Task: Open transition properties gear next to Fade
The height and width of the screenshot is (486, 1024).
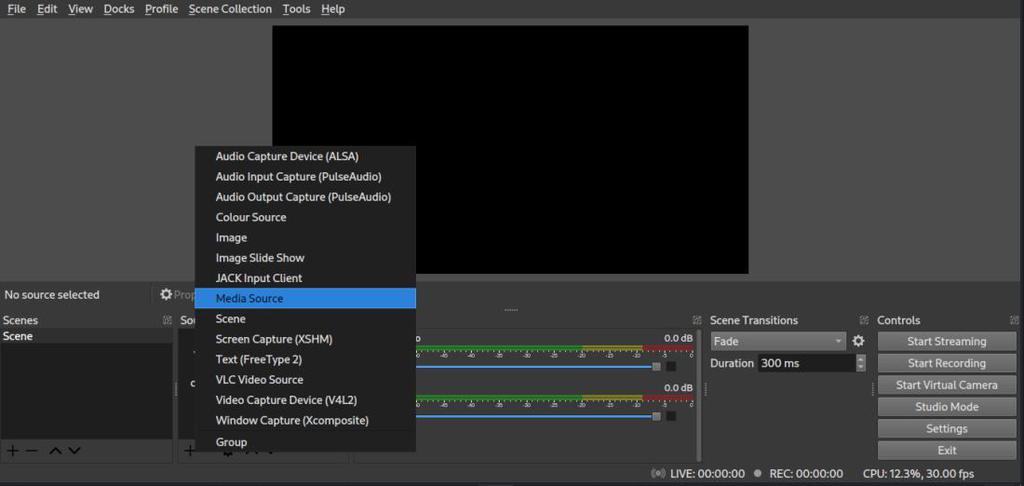Action: pyautogui.click(x=858, y=341)
